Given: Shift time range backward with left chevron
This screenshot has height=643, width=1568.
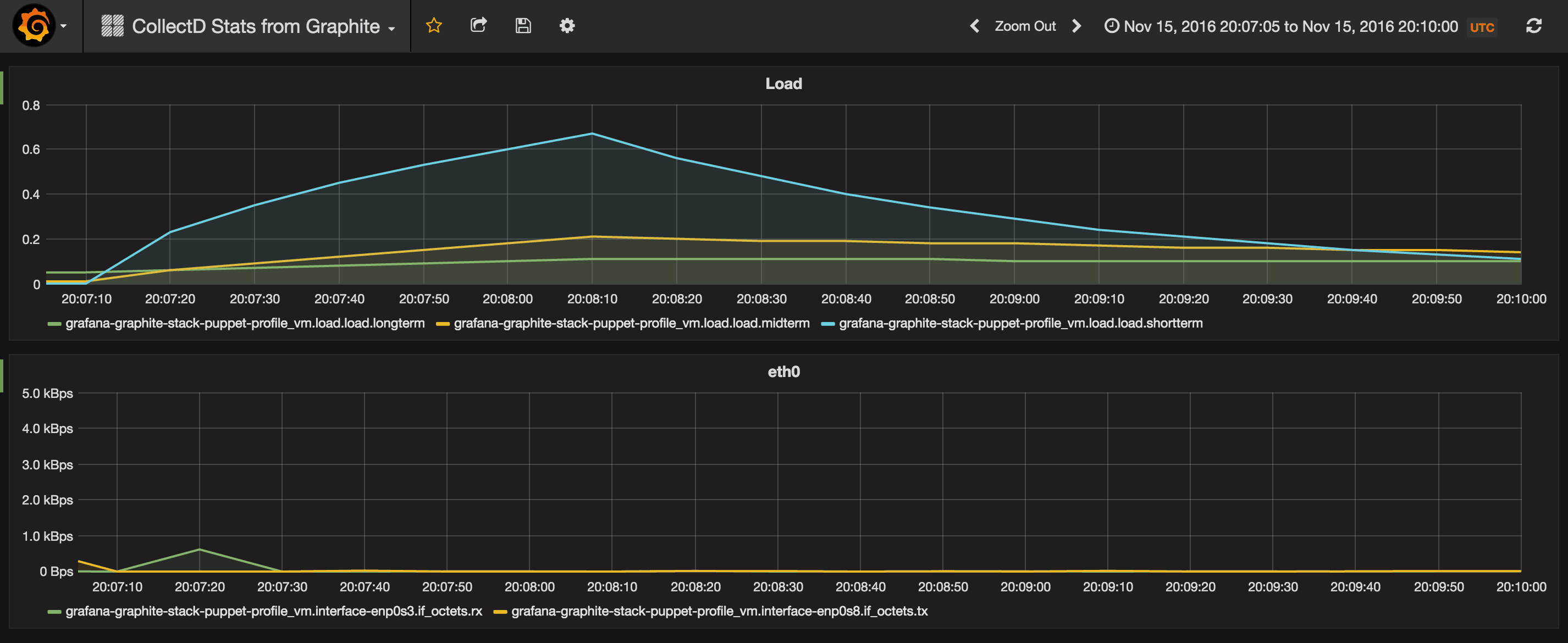Looking at the screenshot, I should 974,25.
